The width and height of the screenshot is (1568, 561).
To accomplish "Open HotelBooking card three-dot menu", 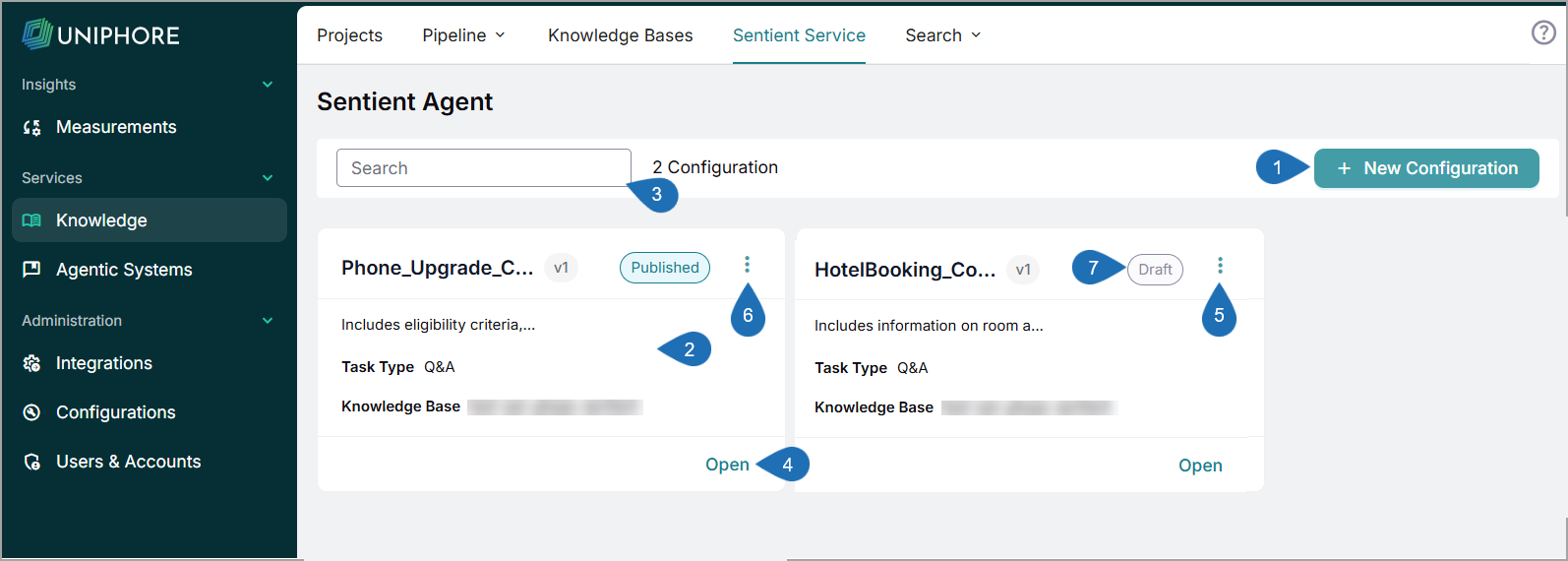I will [1220, 265].
